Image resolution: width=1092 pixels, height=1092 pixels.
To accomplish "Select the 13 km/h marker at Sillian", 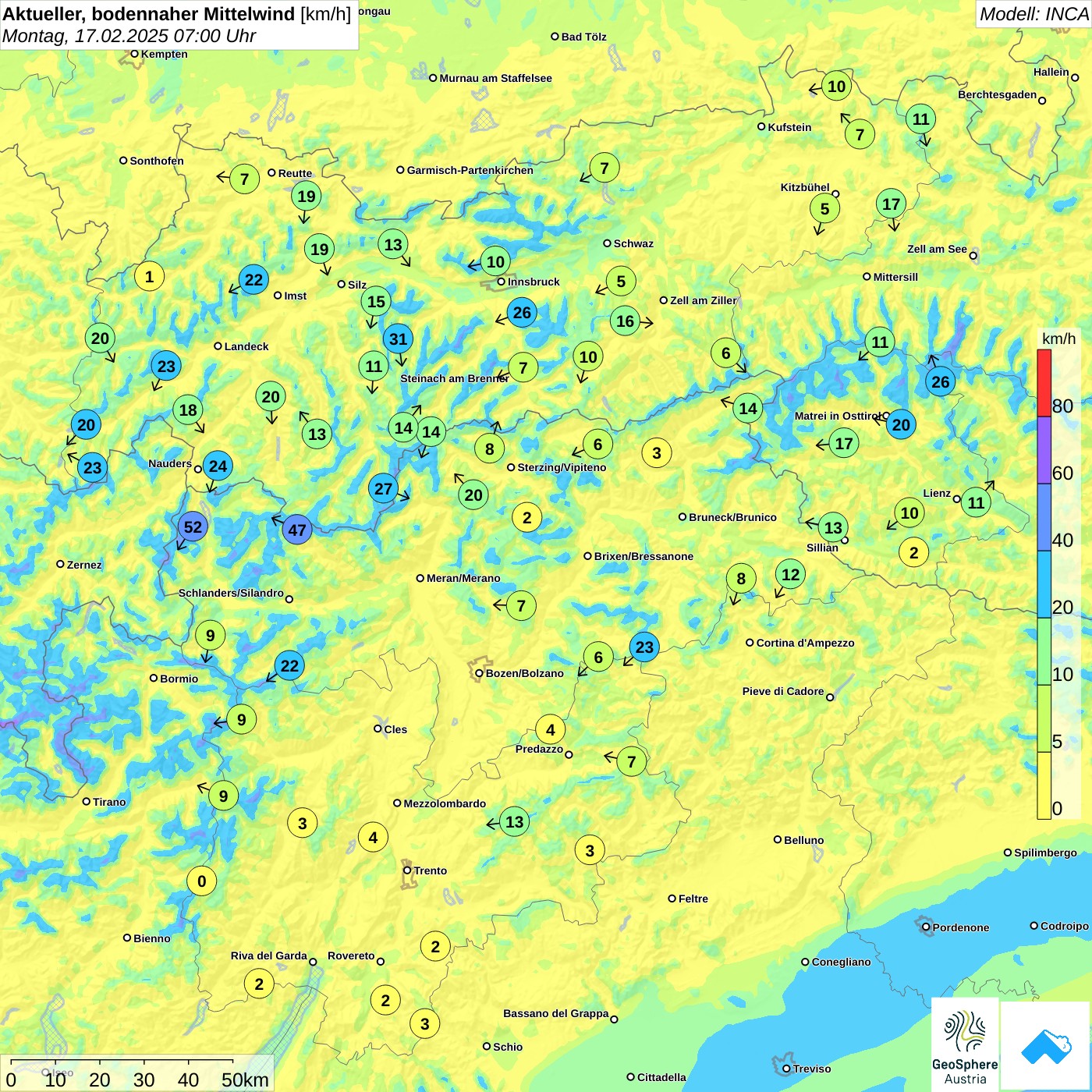I will pyautogui.click(x=833, y=527).
